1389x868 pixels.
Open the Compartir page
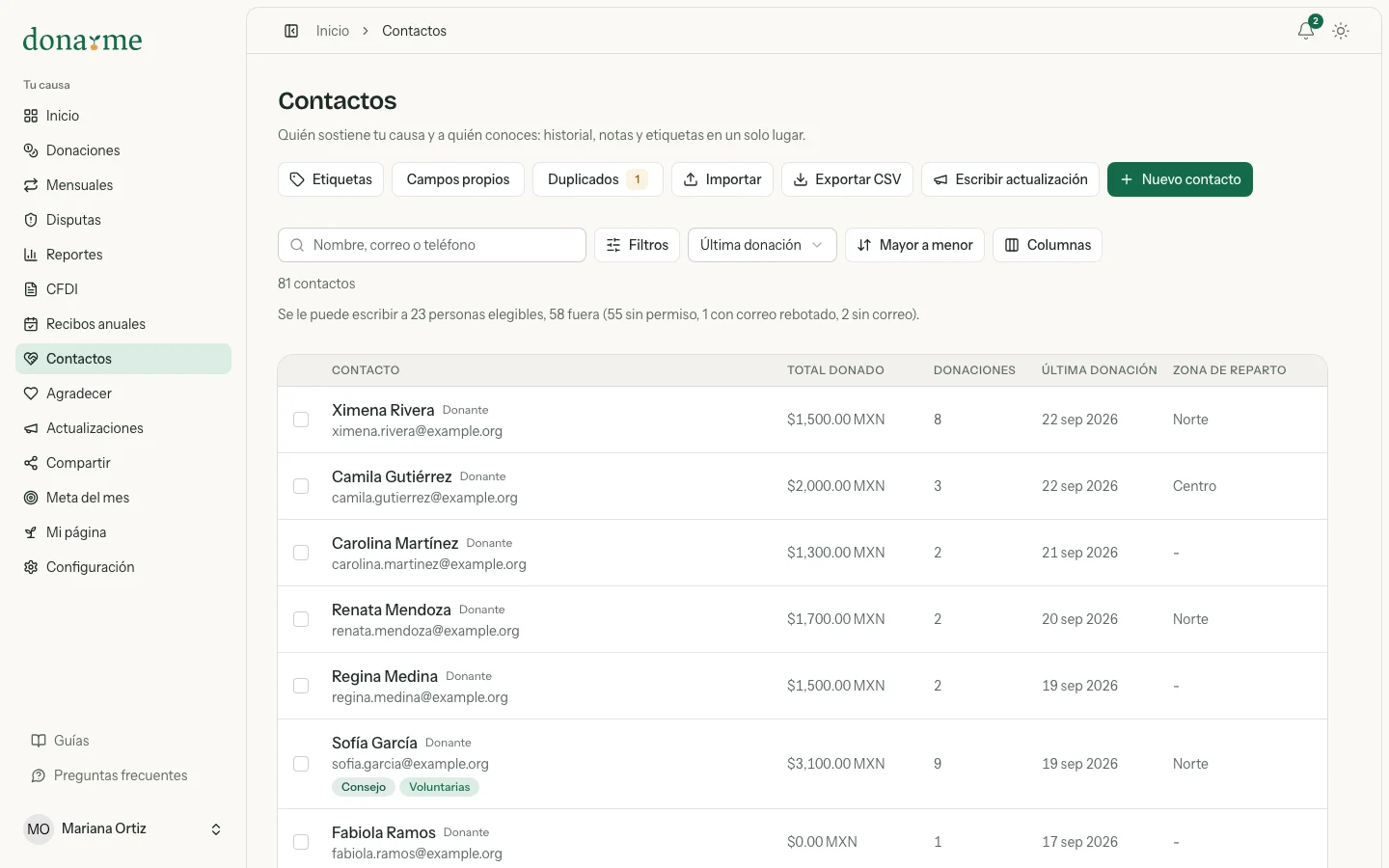coord(123,463)
